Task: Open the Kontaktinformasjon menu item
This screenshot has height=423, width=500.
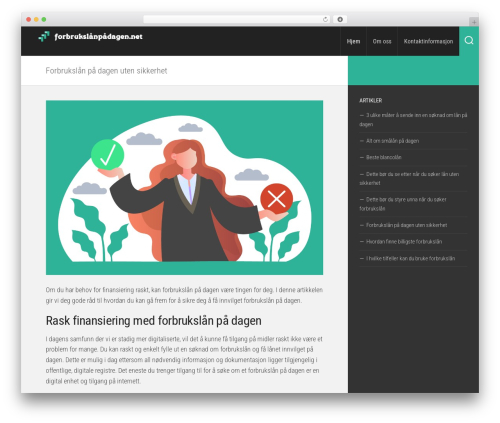Action: (x=428, y=41)
